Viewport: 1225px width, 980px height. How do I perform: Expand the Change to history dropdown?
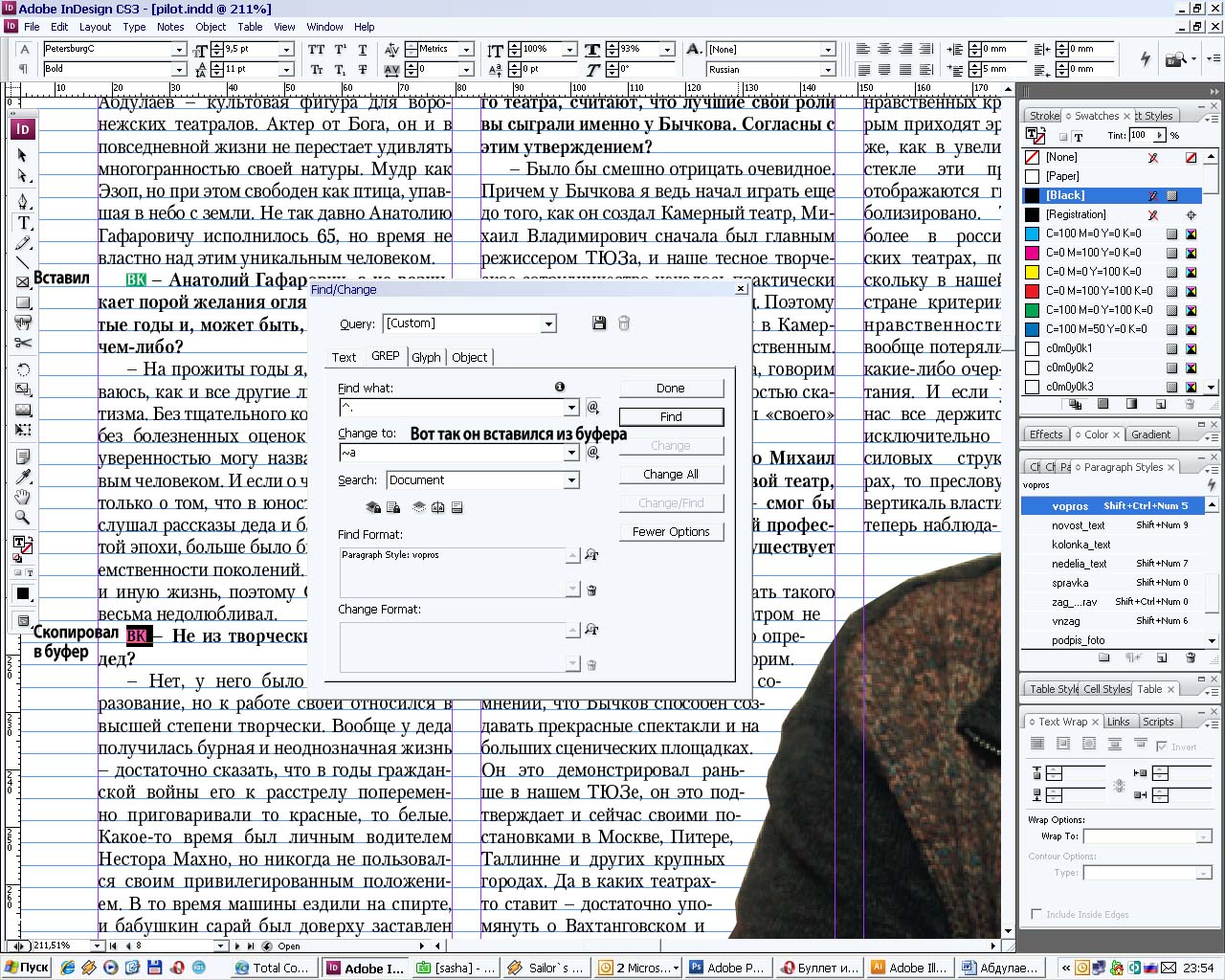point(571,453)
